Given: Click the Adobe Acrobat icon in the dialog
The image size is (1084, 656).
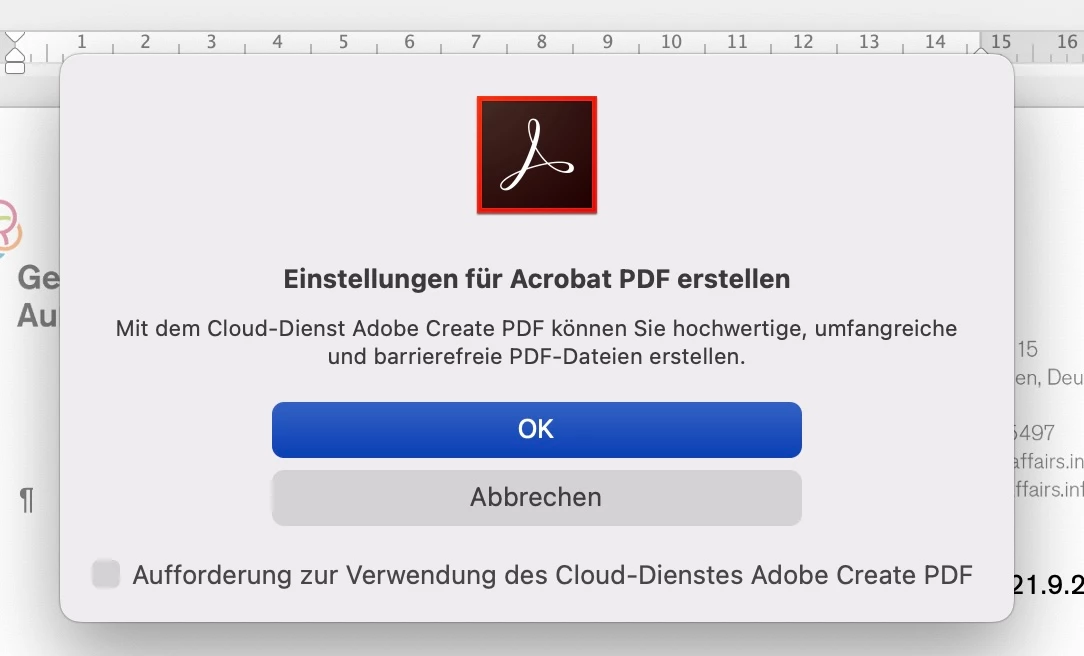Looking at the screenshot, I should 536,155.
